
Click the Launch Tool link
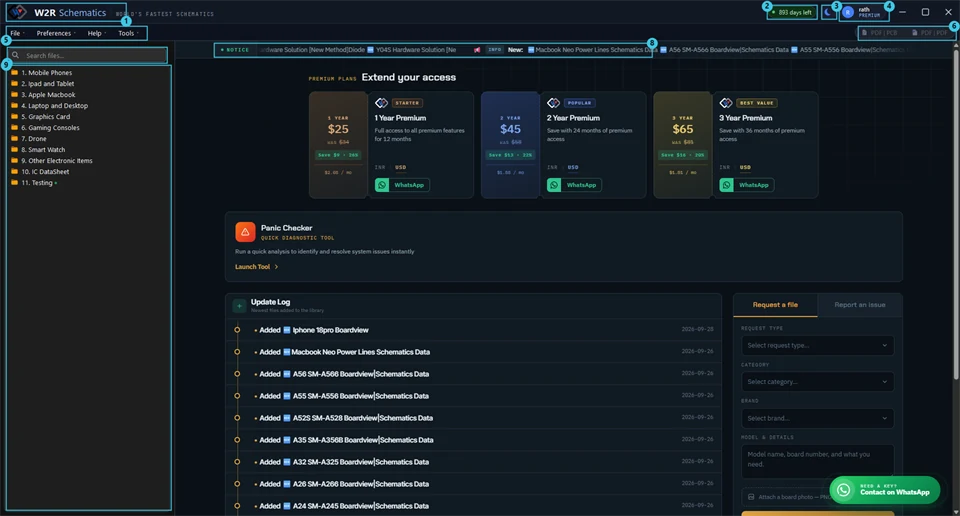257,267
